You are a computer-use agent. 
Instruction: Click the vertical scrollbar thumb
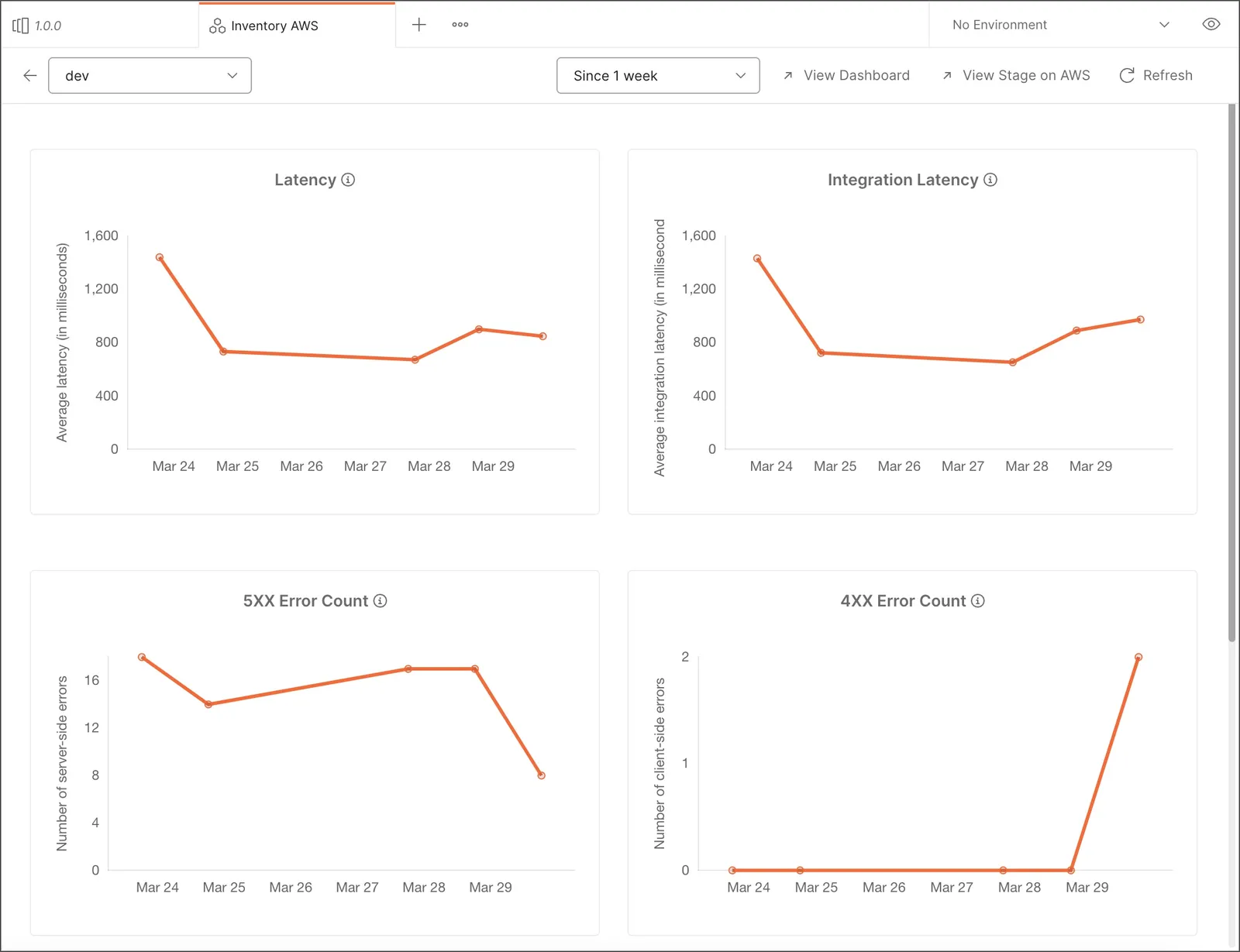1231,372
